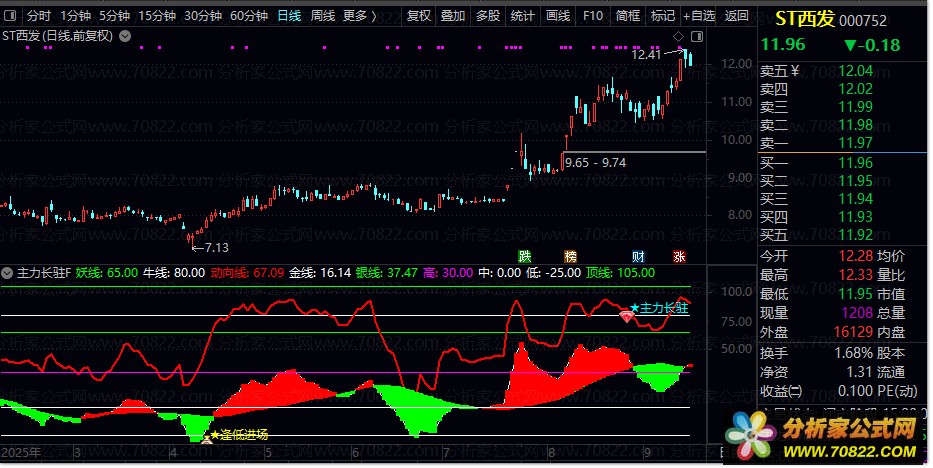Switch to 分时 intraday view
The height and width of the screenshot is (468, 933).
pyautogui.click(x=39, y=16)
